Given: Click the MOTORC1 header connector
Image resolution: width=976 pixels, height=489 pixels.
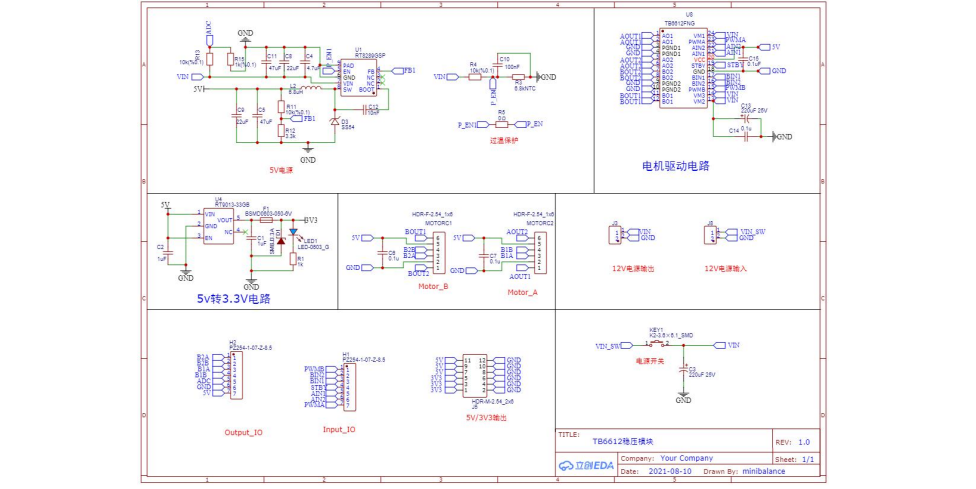Looking at the screenshot, I should tap(439, 253).
